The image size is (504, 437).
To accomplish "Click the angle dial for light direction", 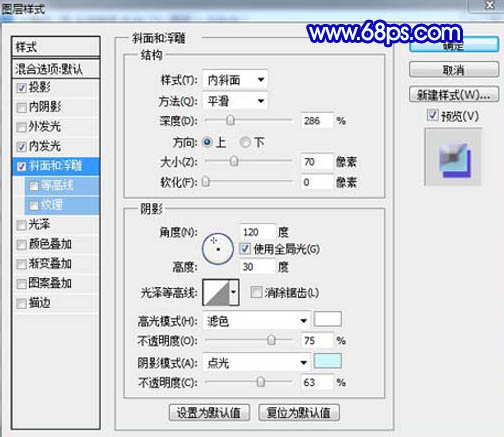I will (218, 249).
